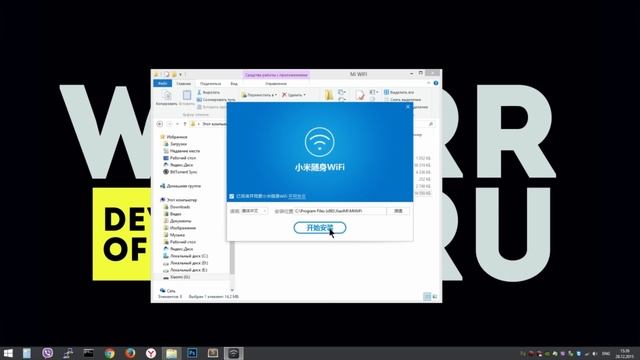
Task: Click the search magnifier in Explorer
Action: click(431, 124)
